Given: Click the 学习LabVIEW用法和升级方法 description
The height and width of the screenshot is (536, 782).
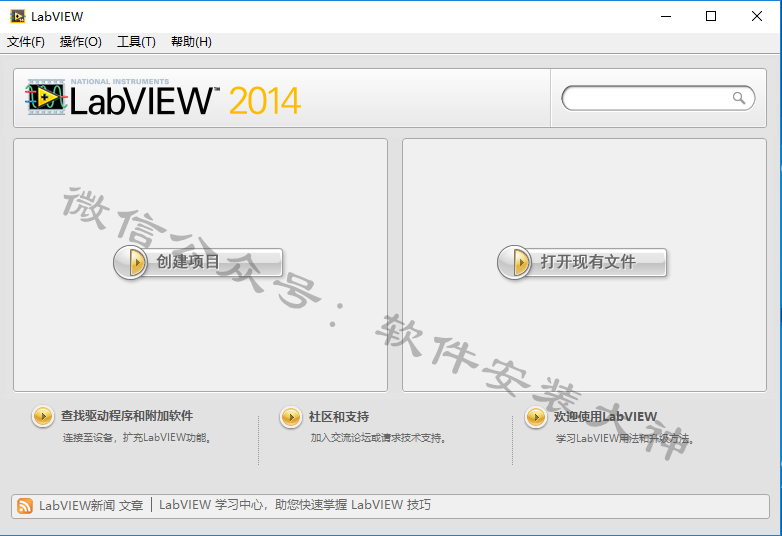Looking at the screenshot, I should pyautogui.click(x=625, y=439).
